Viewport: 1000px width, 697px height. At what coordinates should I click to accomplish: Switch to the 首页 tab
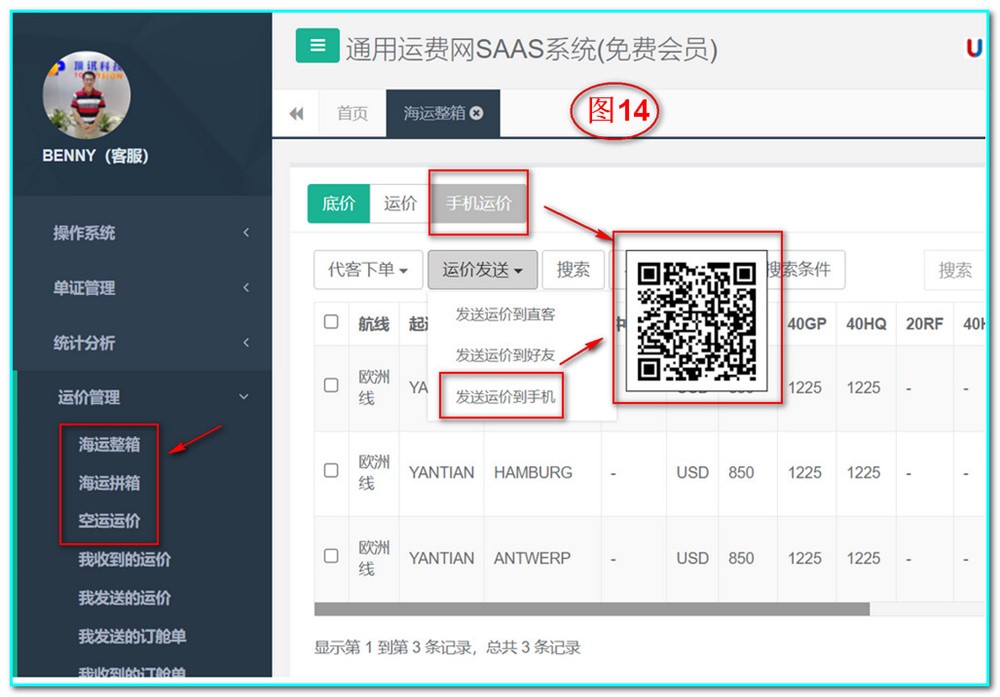click(x=352, y=114)
